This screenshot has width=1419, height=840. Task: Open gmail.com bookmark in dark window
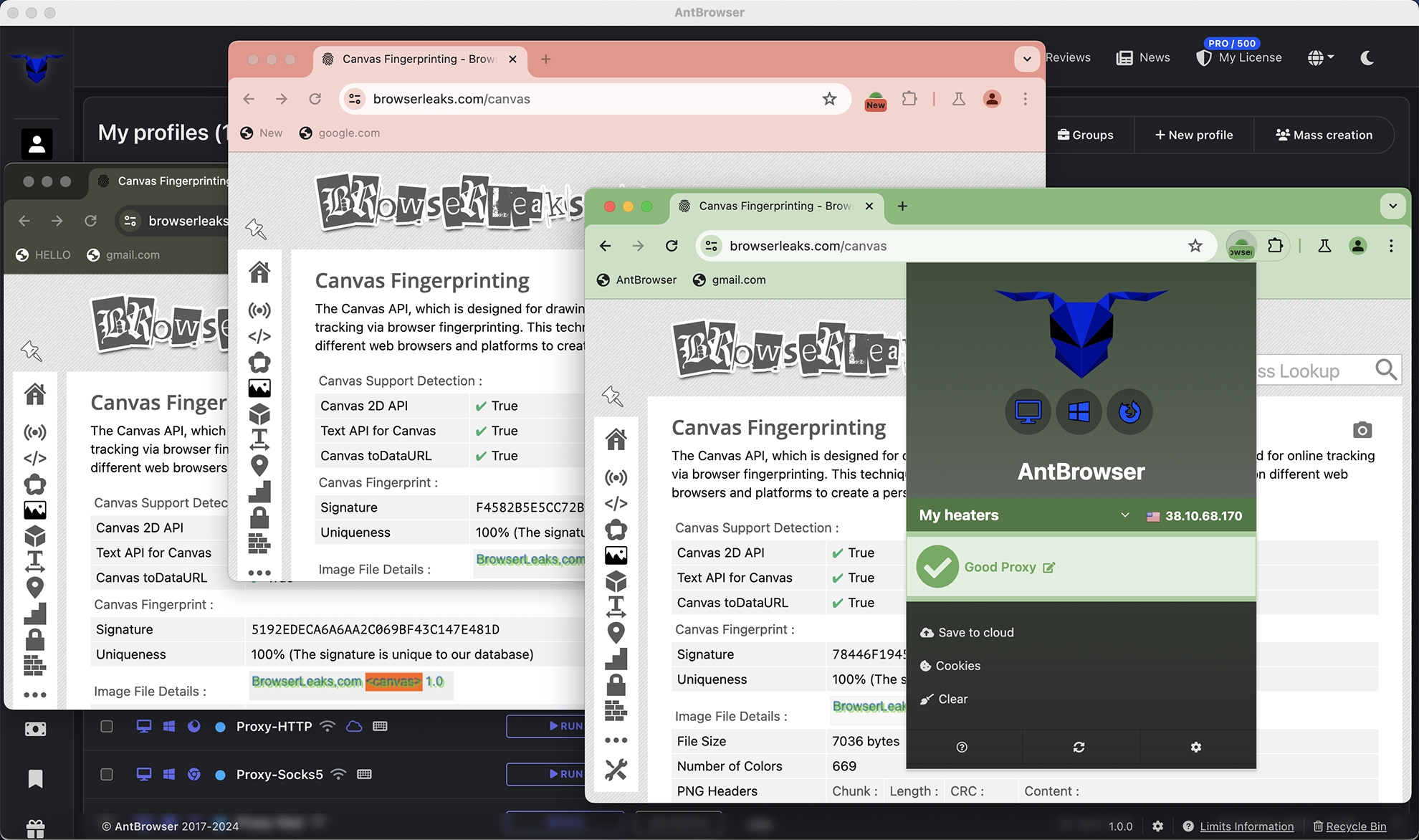pyautogui.click(x=123, y=254)
